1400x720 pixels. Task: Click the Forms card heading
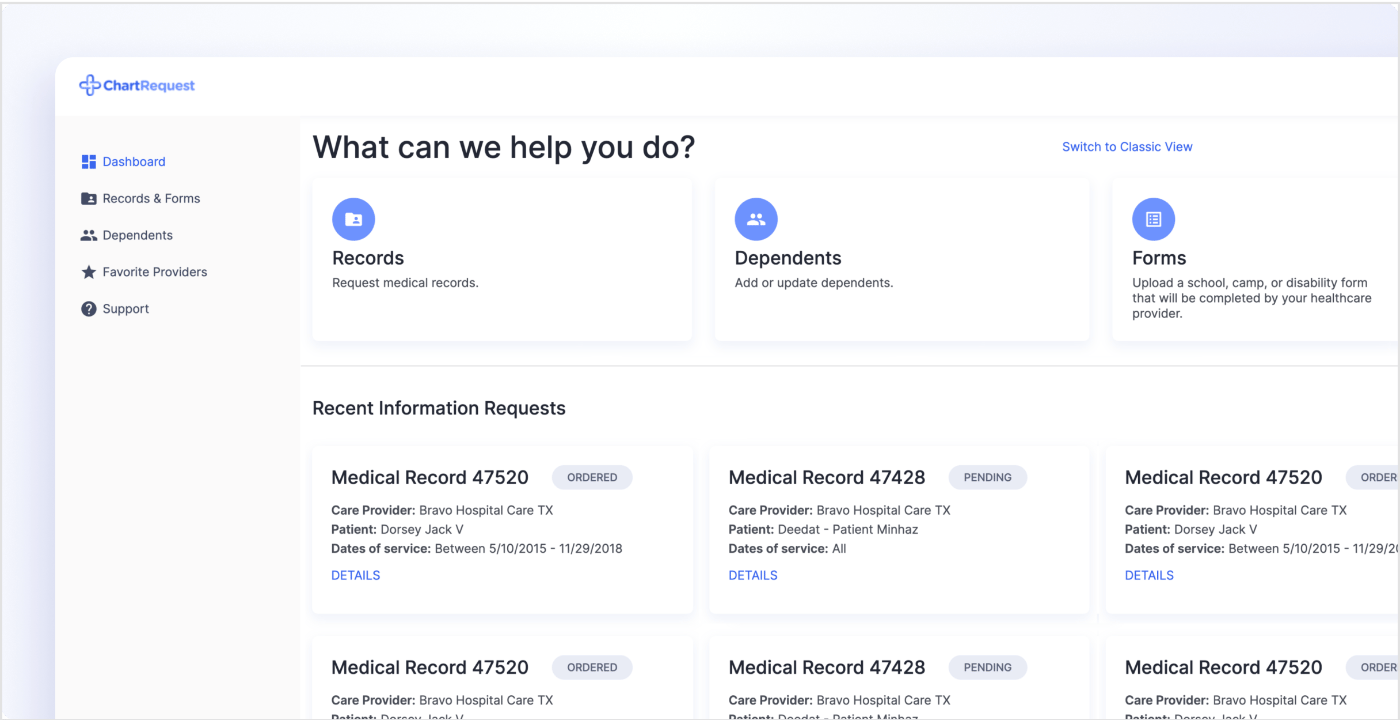click(x=1159, y=258)
